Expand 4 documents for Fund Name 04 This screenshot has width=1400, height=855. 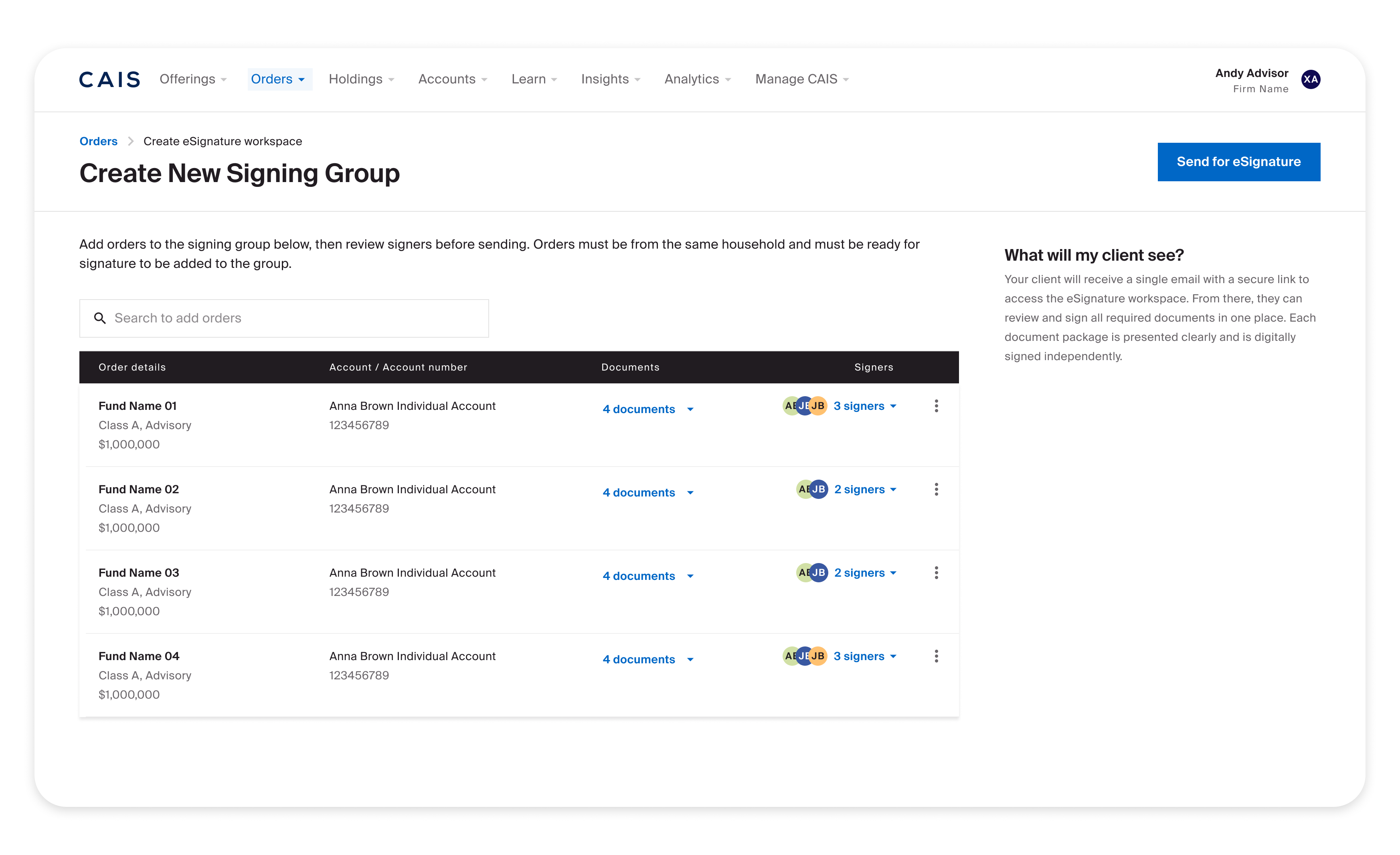[x=648, y=660]
